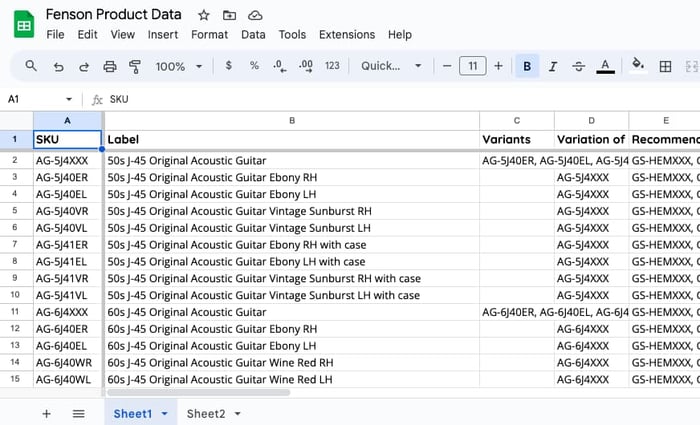
Task: Select cell AG-6J40WR
Action: [67, 362]
